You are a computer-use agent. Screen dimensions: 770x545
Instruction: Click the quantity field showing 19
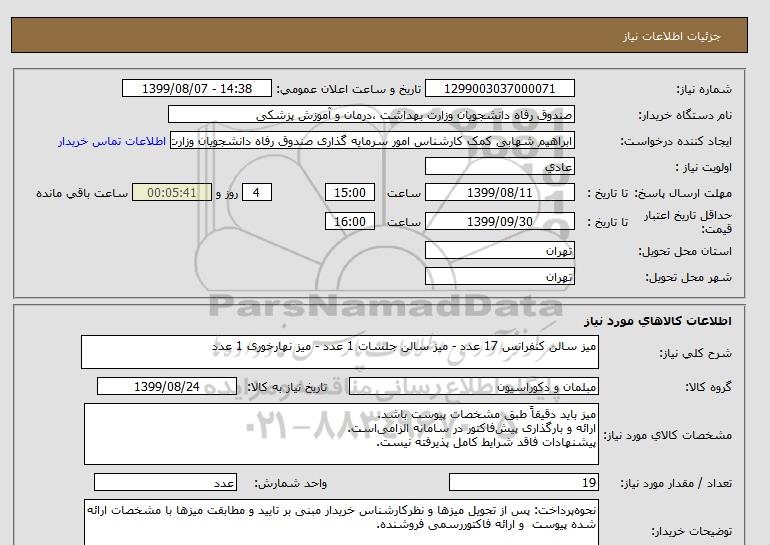(x=523, y=482)
